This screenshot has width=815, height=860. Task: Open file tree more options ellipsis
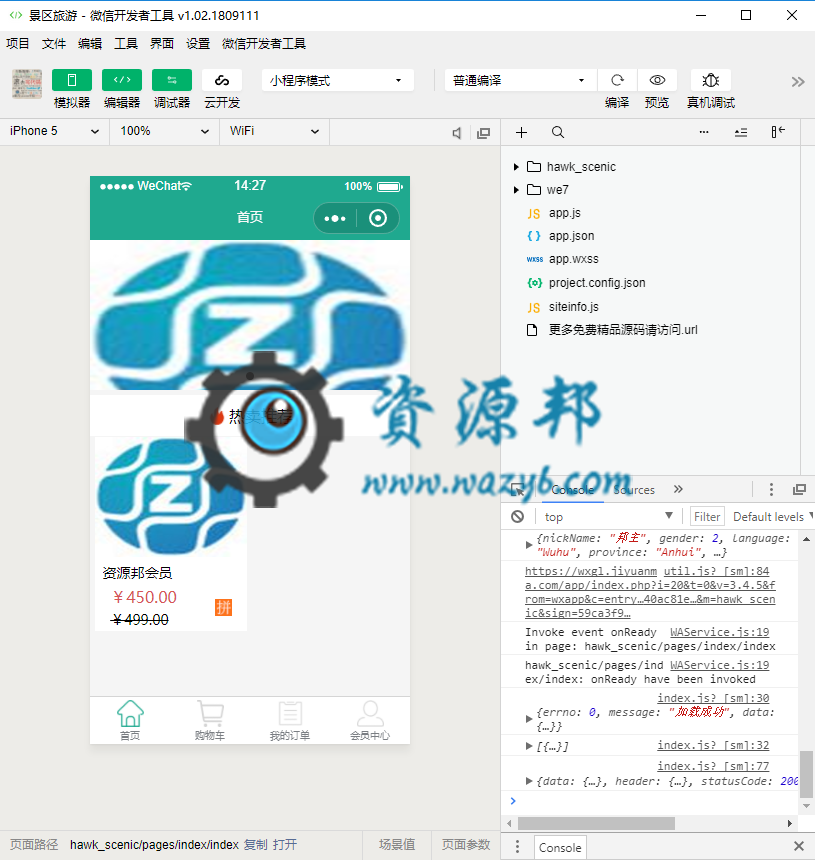coord(704,132)
